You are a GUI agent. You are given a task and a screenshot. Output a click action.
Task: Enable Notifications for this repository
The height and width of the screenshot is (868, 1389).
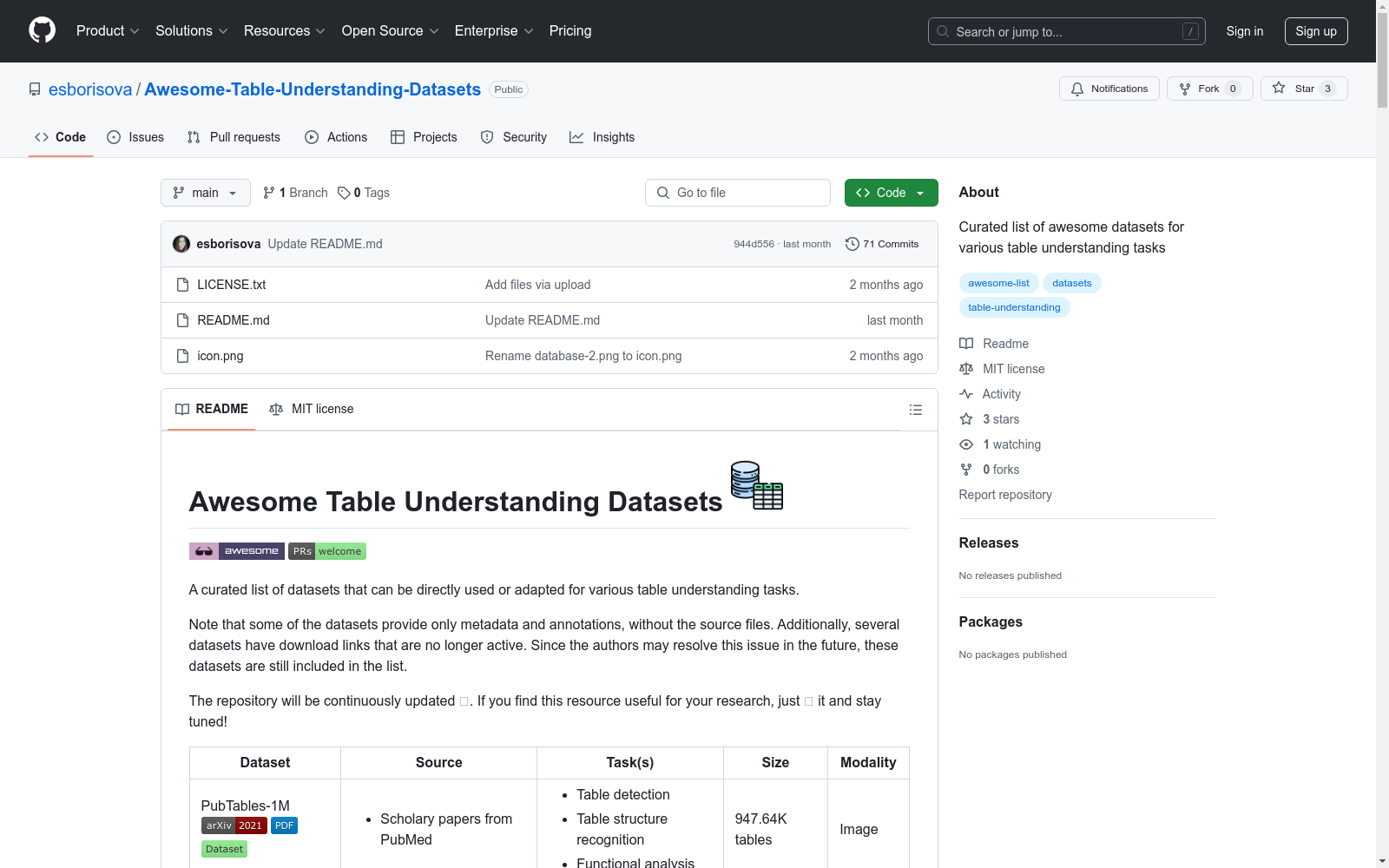pos(1109,88)
